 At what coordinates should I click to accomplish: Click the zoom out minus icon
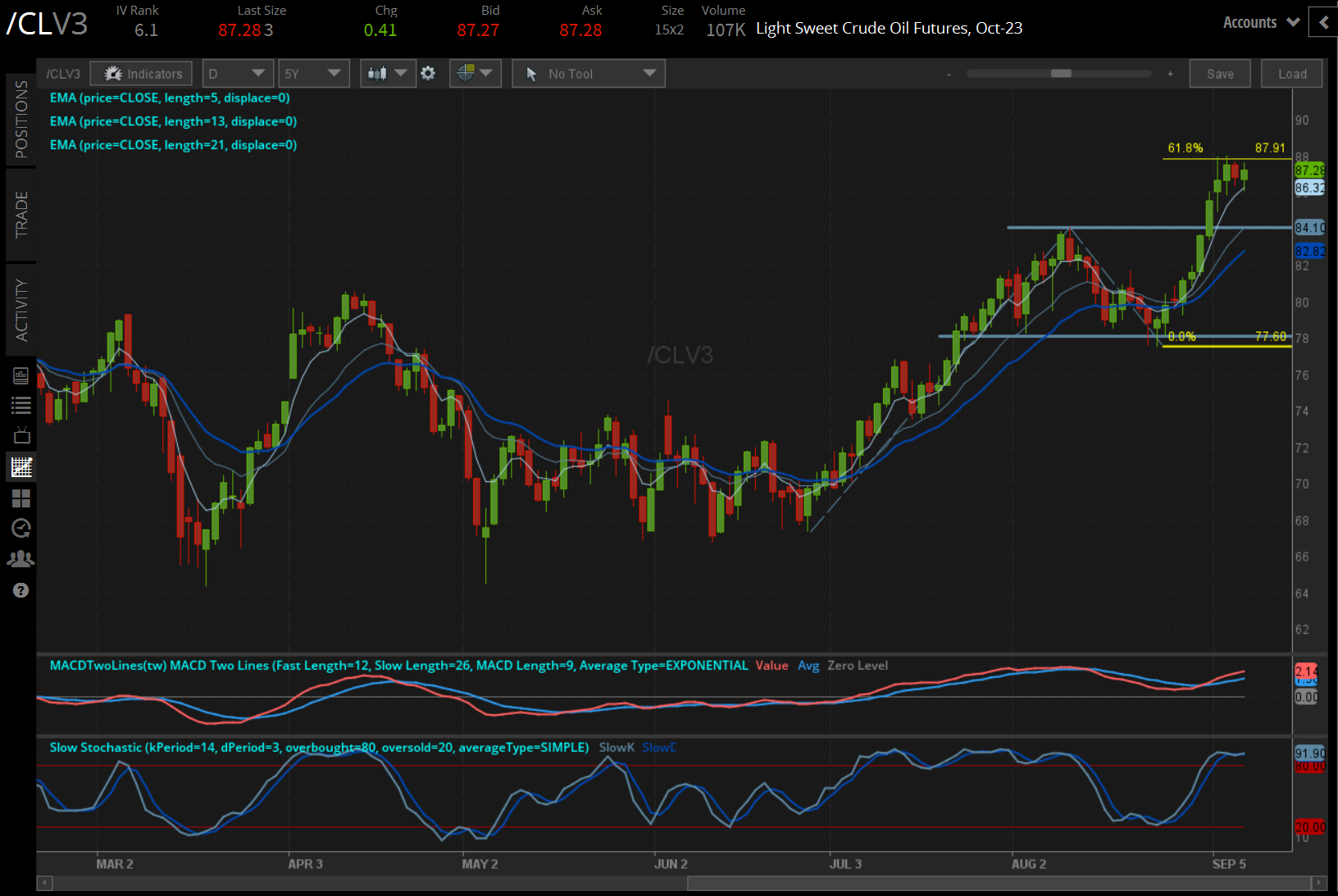(949, 74)
